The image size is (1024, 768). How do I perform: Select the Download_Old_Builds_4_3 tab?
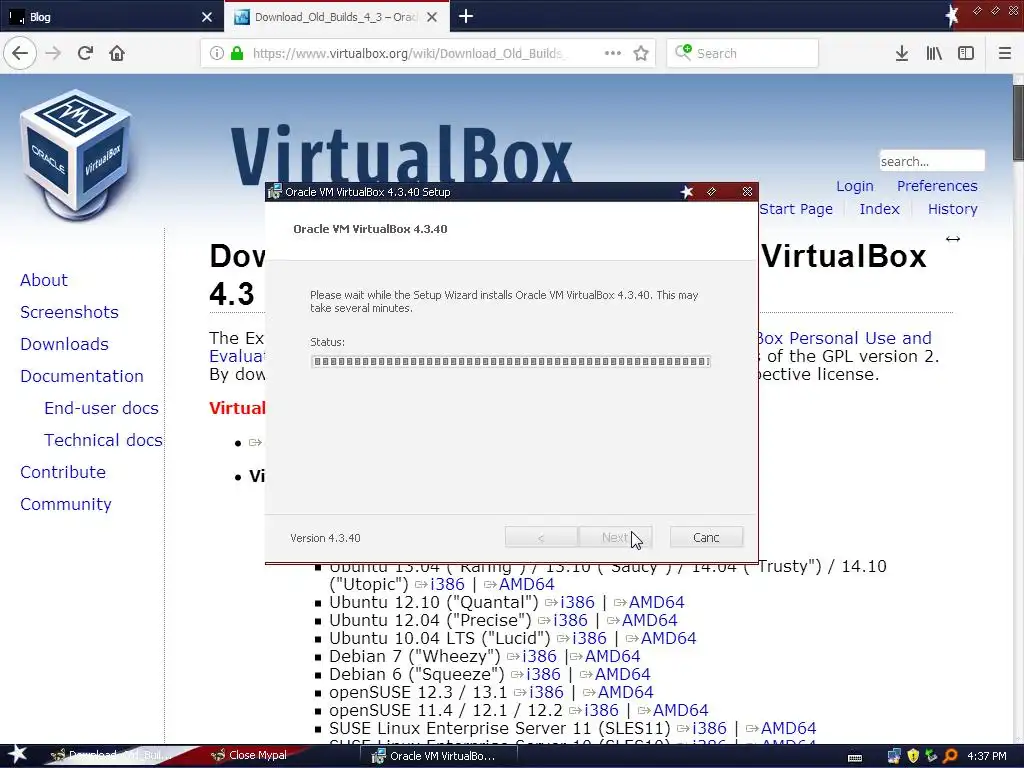336,17
